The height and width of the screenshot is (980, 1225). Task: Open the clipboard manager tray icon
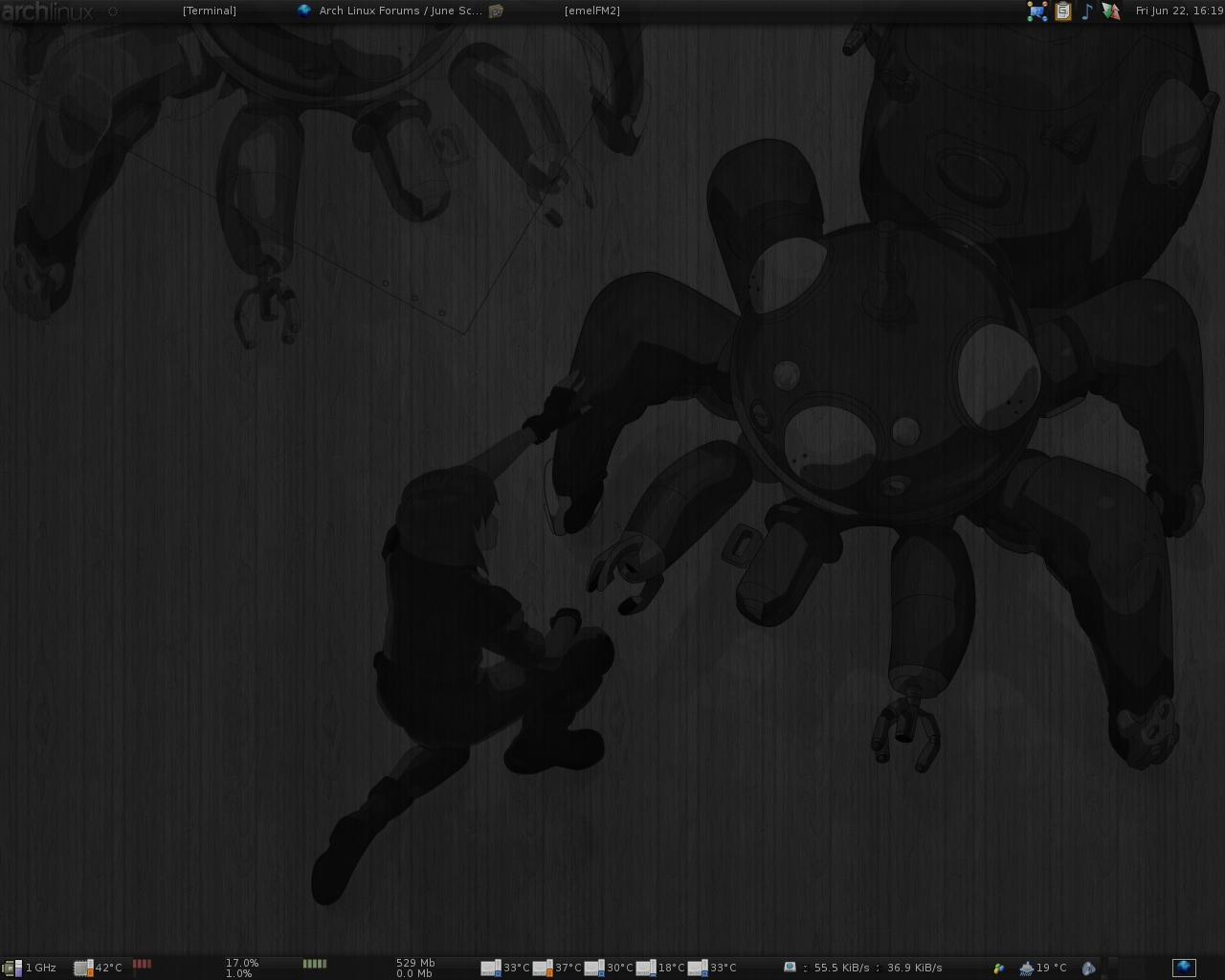[1062, 11]
